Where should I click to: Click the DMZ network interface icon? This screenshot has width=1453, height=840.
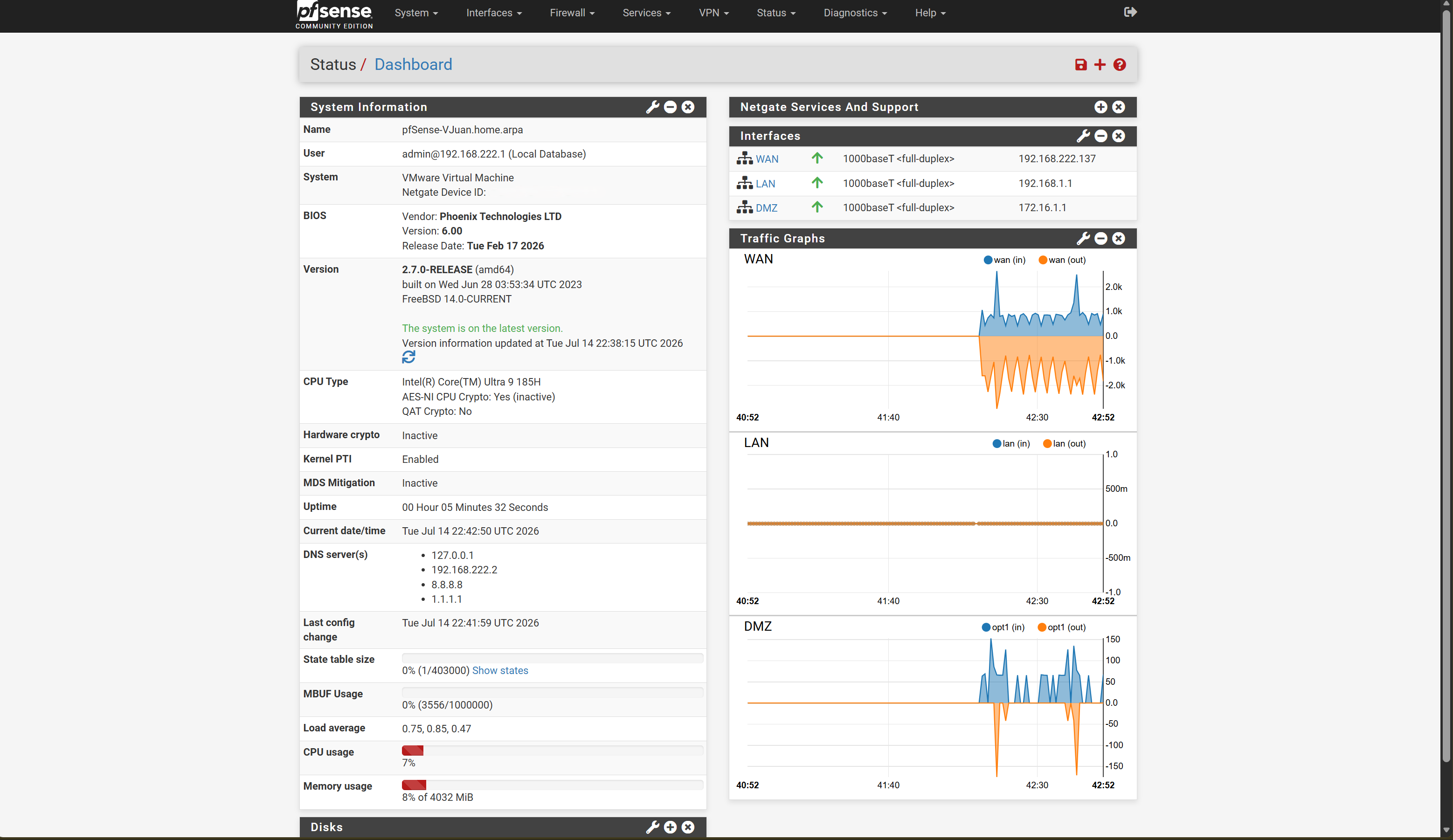pos(744,207)
